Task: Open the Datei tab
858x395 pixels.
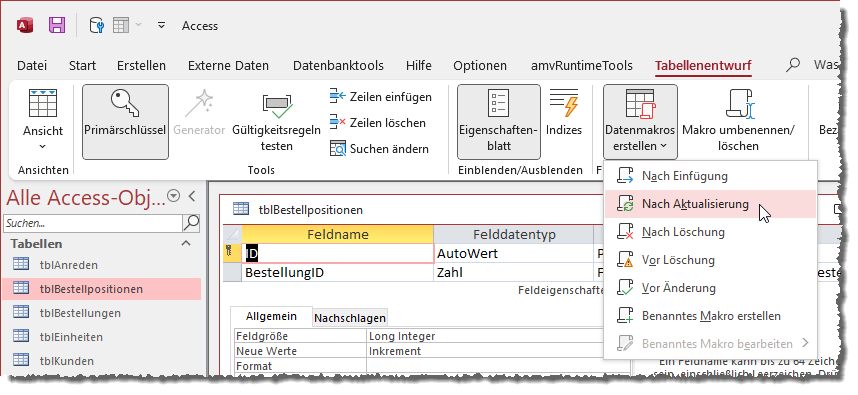Action: pos(32,66)
